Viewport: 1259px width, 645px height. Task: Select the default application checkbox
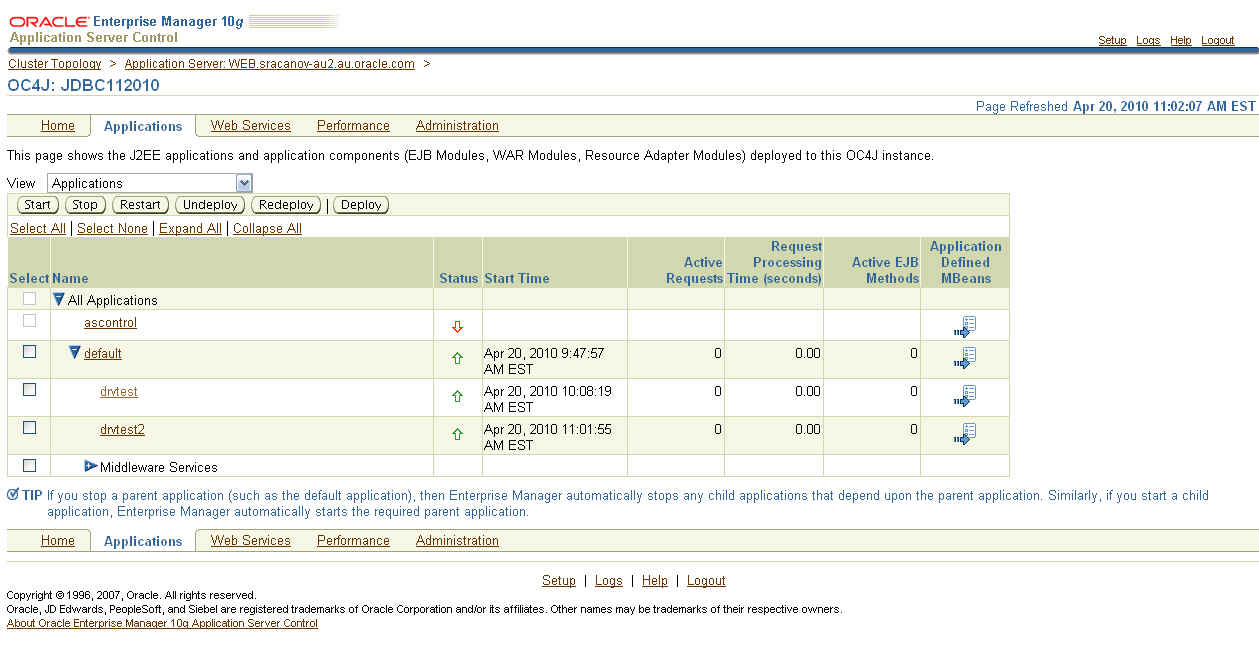[x=29, y=351]
